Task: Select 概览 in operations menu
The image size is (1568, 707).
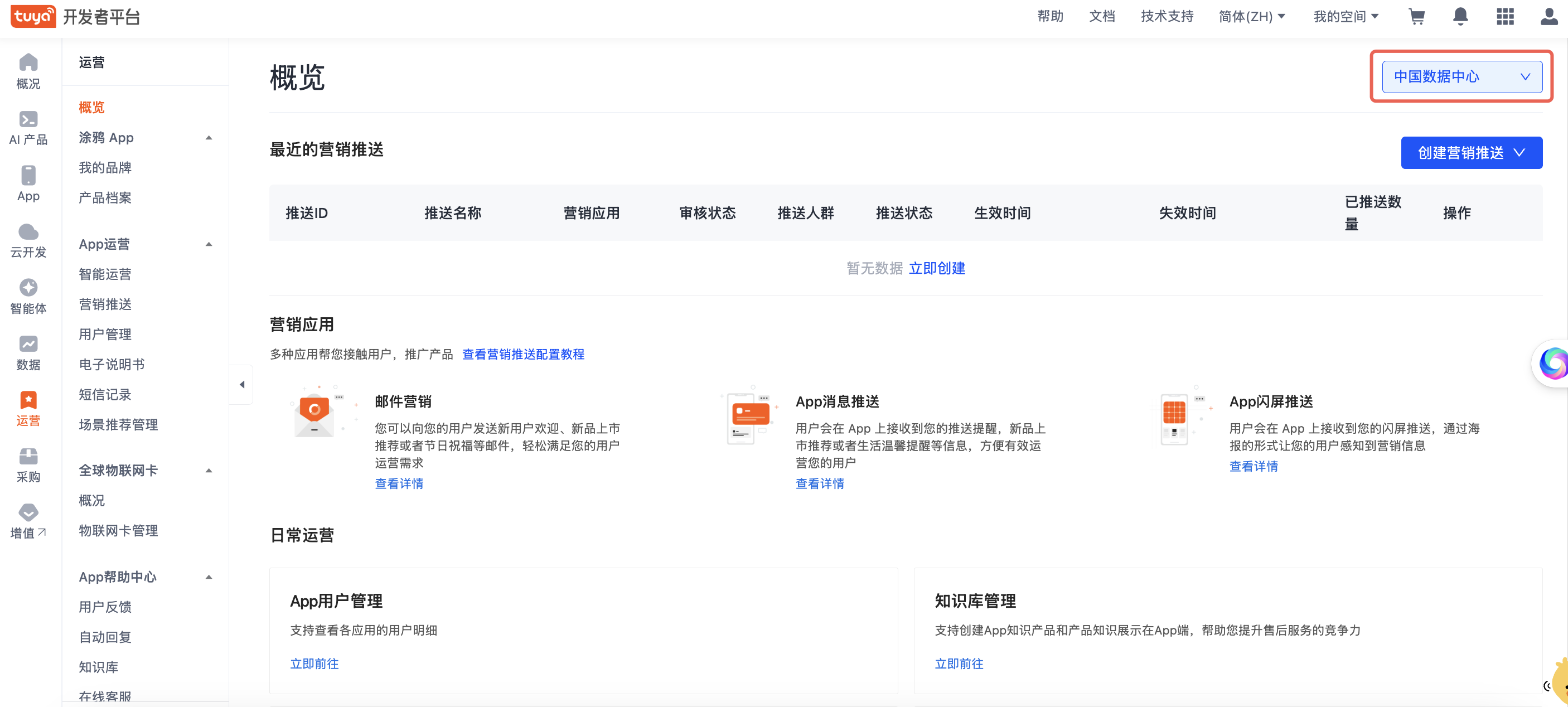Action: (x=91, y=108)
